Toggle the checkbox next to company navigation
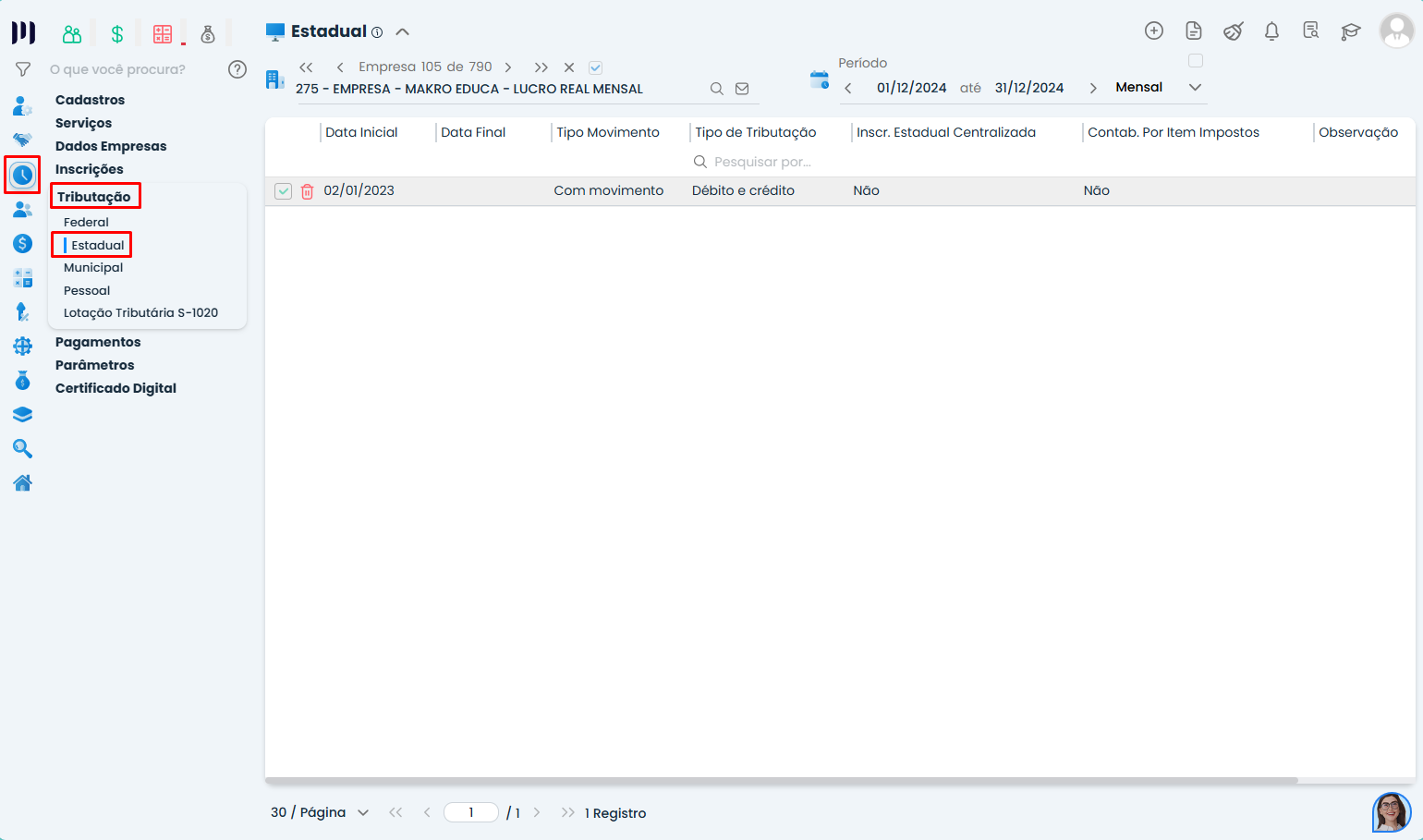The height and width of the screenshot is (840, 1423). click(x=596, y=67)
